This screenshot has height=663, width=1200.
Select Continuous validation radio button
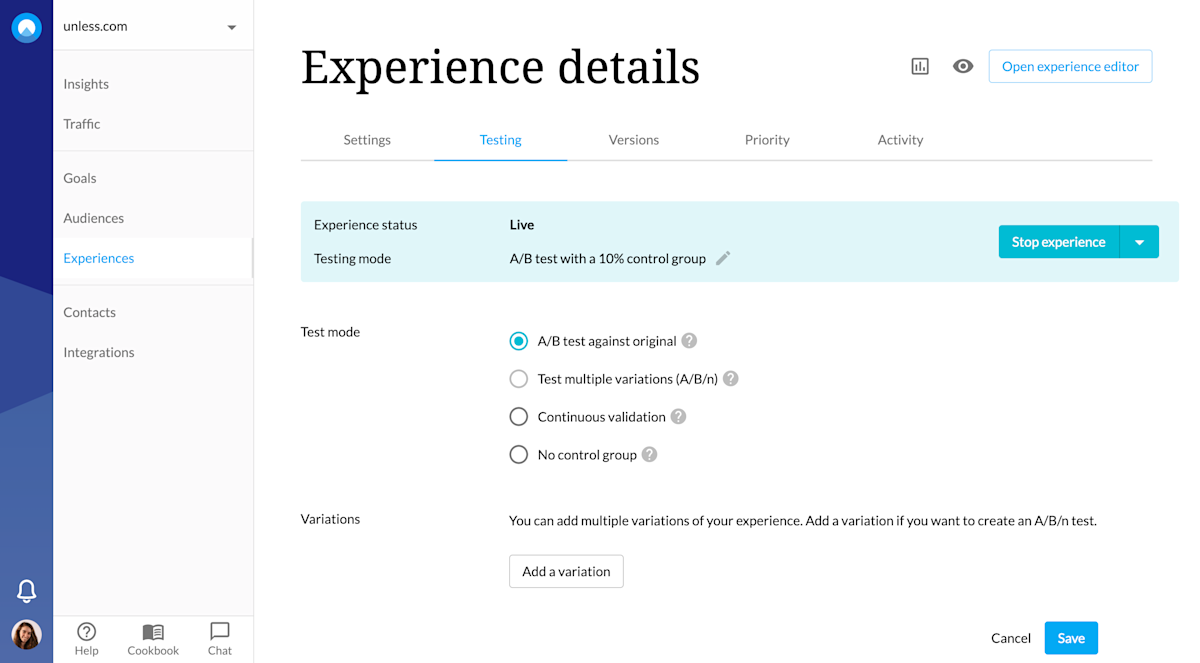pos(519,417)
